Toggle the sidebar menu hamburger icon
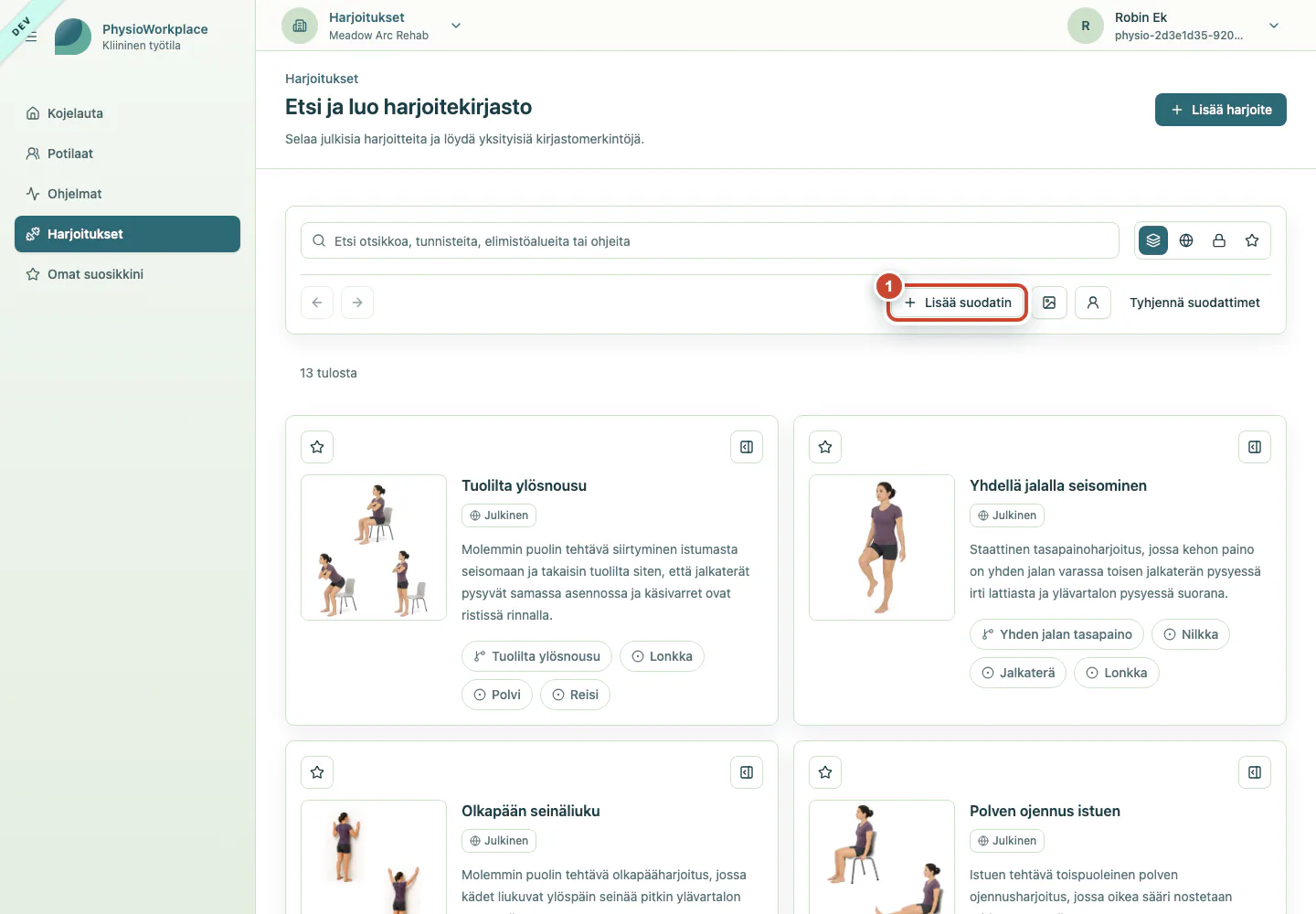The height and width of the screenshot is (914, 1316). [x=31, y=37]
